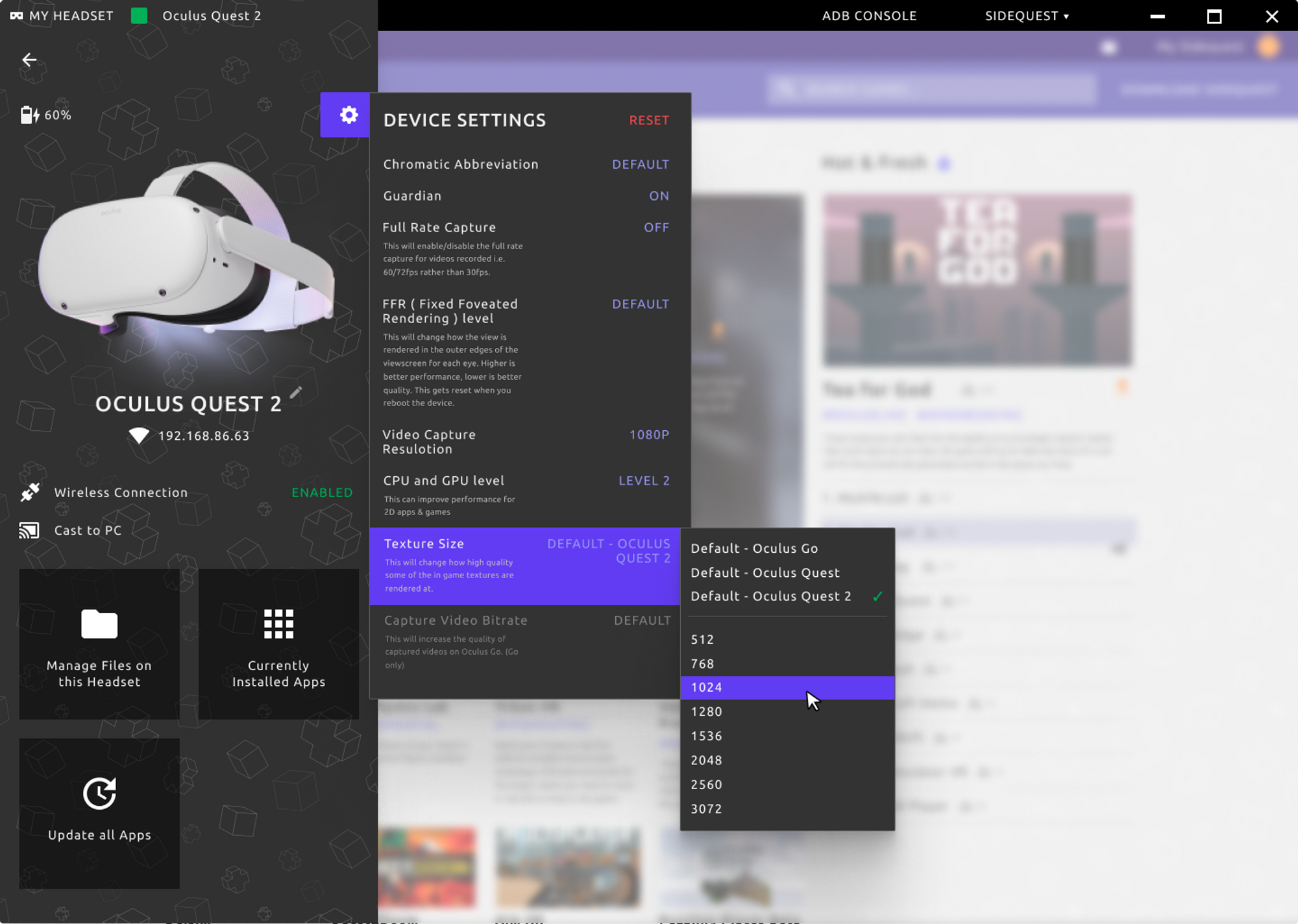The image size is (1298, 924).
Task: Select texture size 512
Action: point(787,639)
